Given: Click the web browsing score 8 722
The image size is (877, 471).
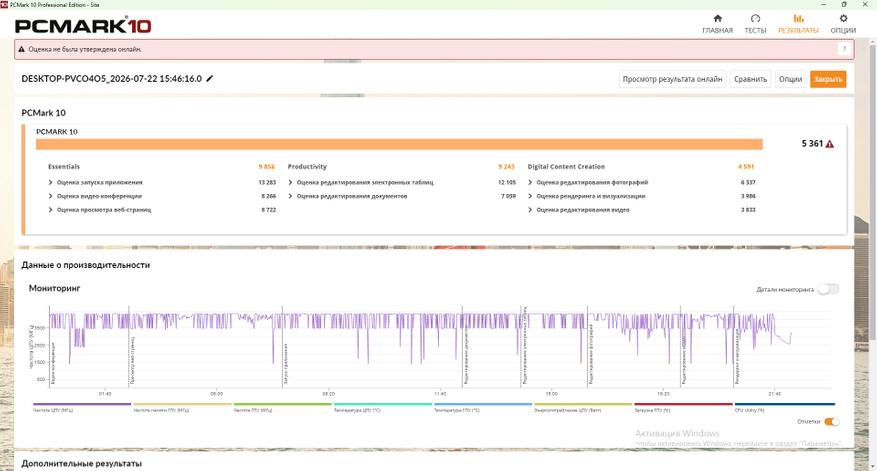Looking at the screenshot, I should coord(268,210).
